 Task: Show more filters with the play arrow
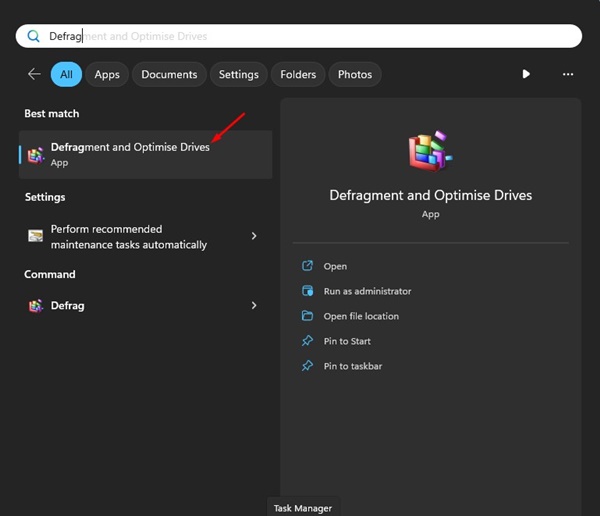click(526, 74)
